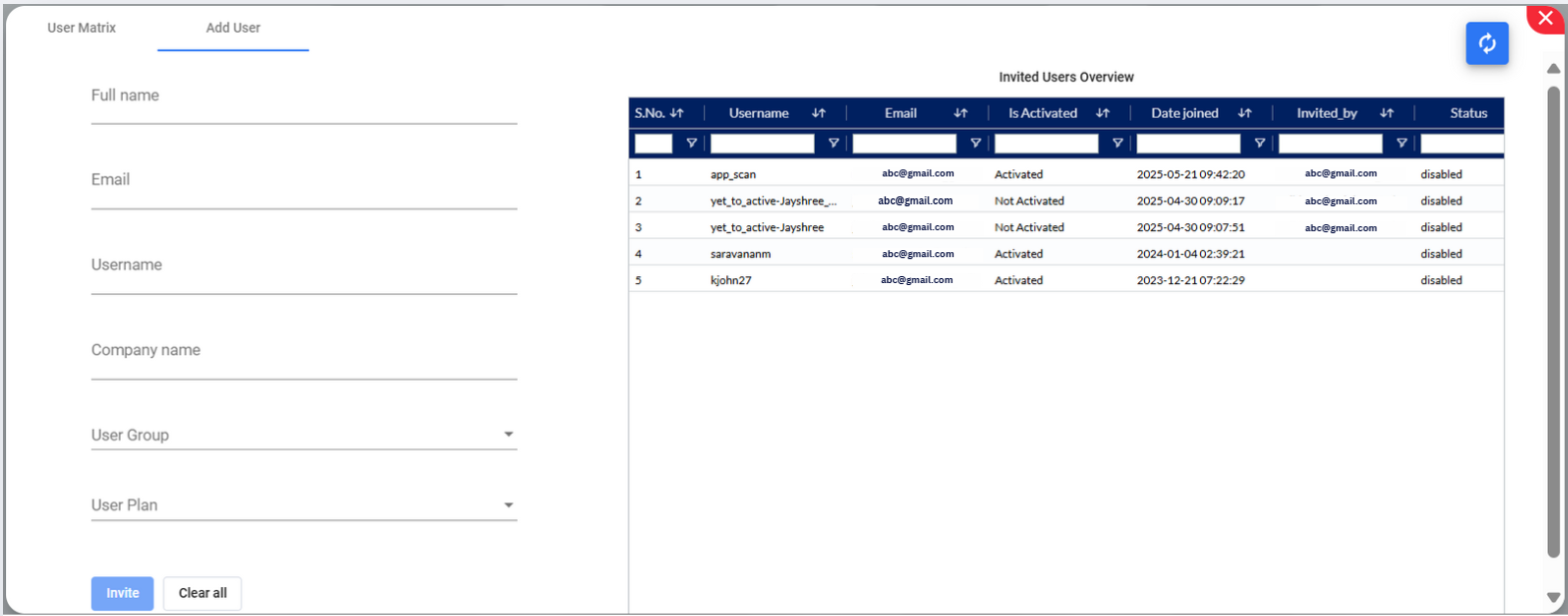Sort table by S.No. column arrows
This screenshot has height=616, width=1568.
click(x=677, y=114)
